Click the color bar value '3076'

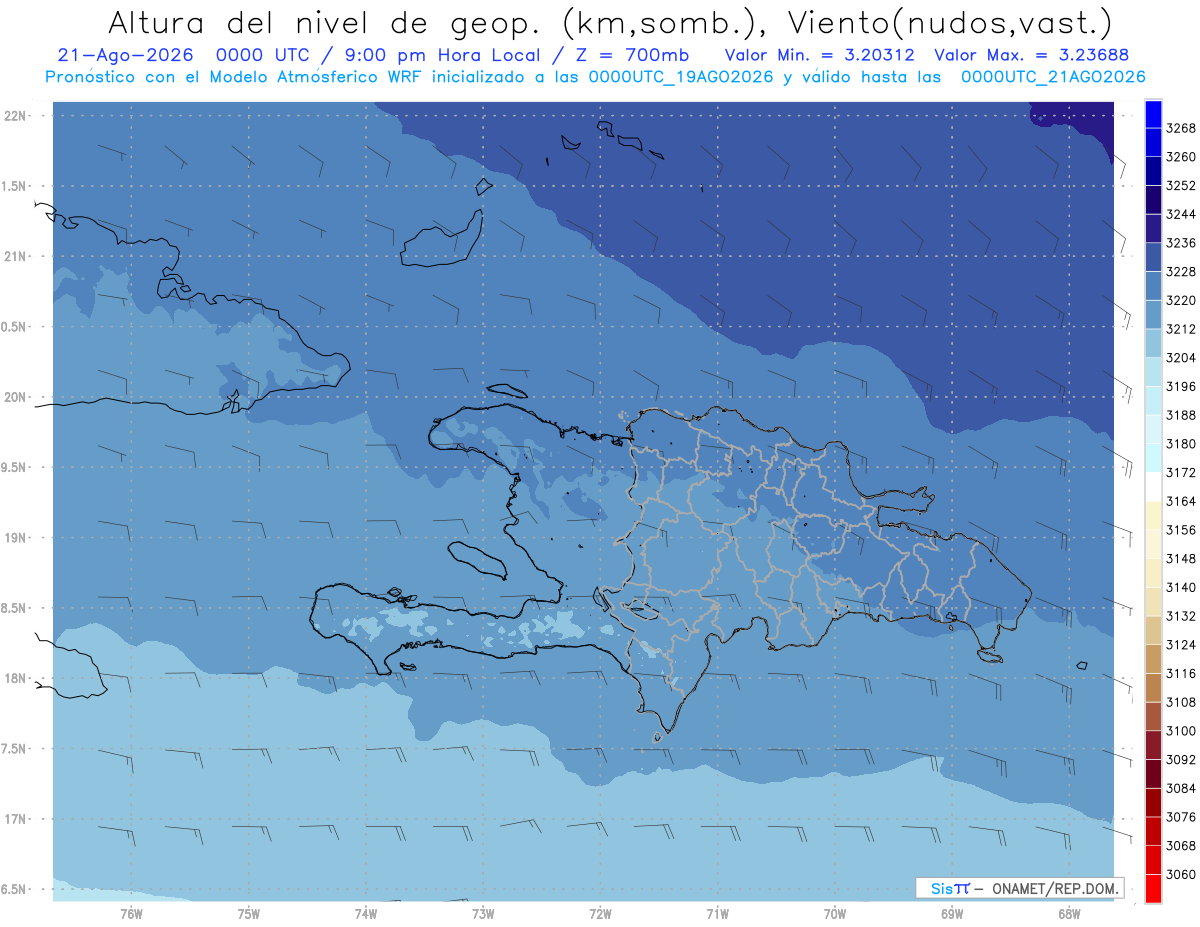[1181, 817]
